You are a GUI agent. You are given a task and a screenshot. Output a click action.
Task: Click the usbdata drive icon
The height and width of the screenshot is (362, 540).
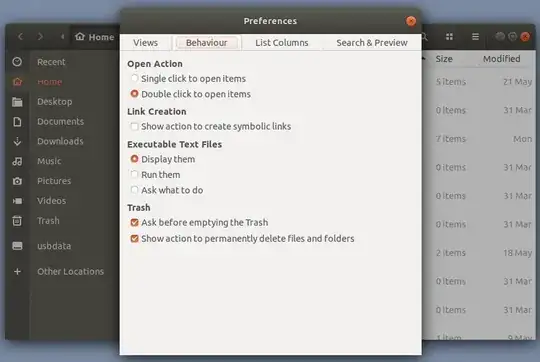17,246
